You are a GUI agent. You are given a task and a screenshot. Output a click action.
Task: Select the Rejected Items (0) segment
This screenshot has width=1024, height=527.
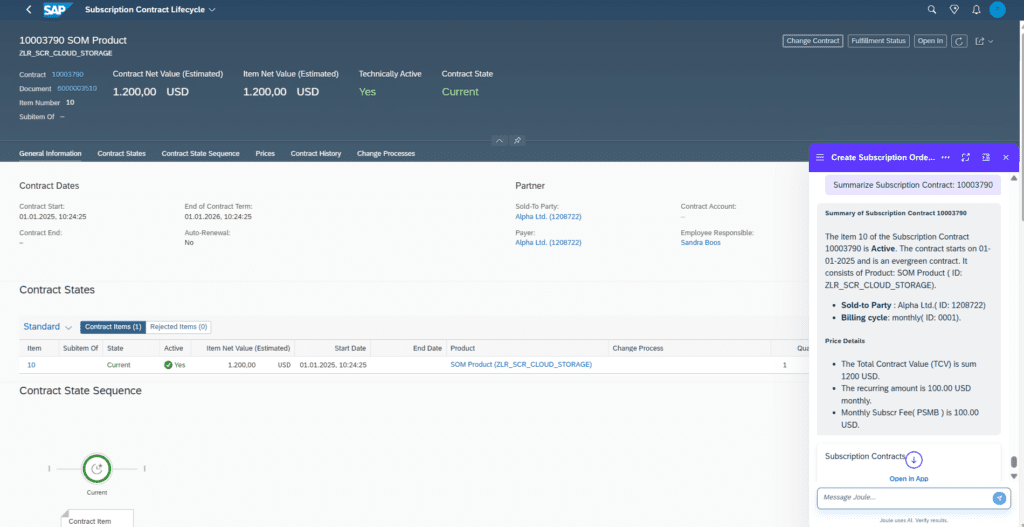(178, 327)
